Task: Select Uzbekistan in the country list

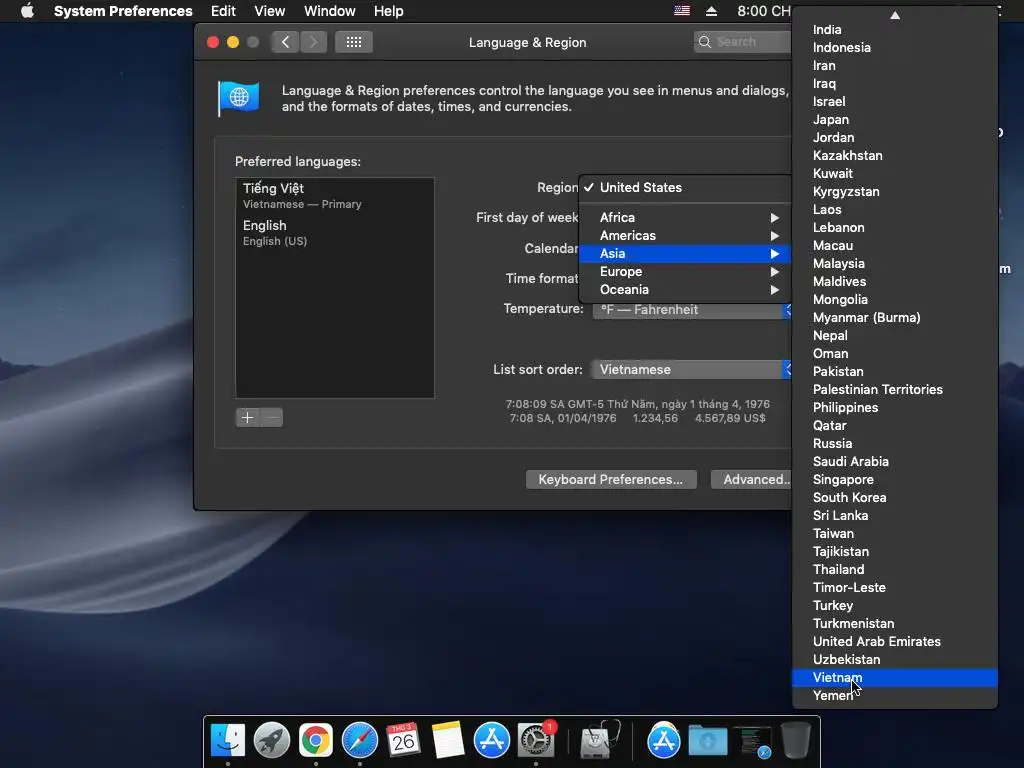Action: pos(895,660)
